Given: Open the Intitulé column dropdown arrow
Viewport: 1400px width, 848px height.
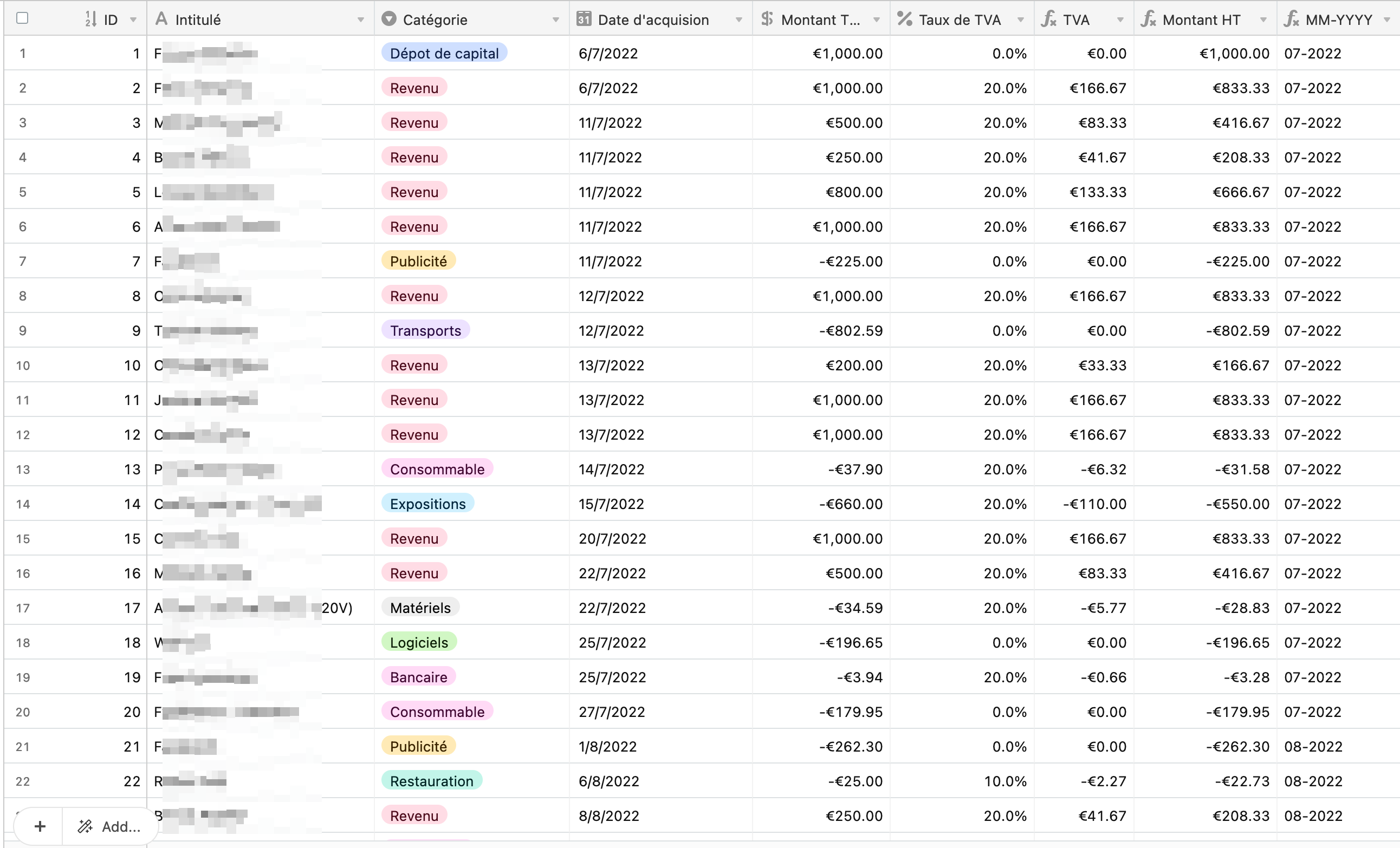Looking at the screenshot, I should [x=361, y=20].
